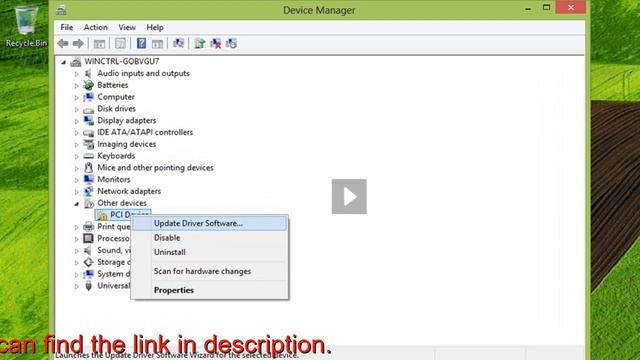Expand the Keyboards node arrow

[x=76, y=157]
